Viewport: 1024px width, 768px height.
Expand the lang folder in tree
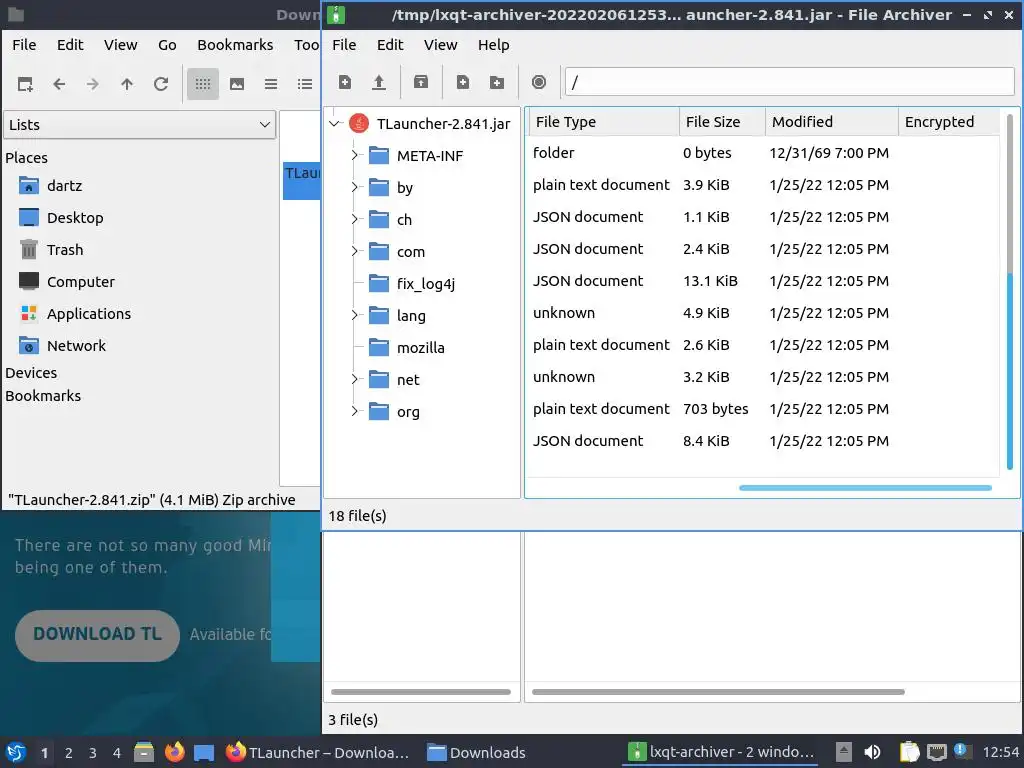pyautogui.click(x=355, y=315)
